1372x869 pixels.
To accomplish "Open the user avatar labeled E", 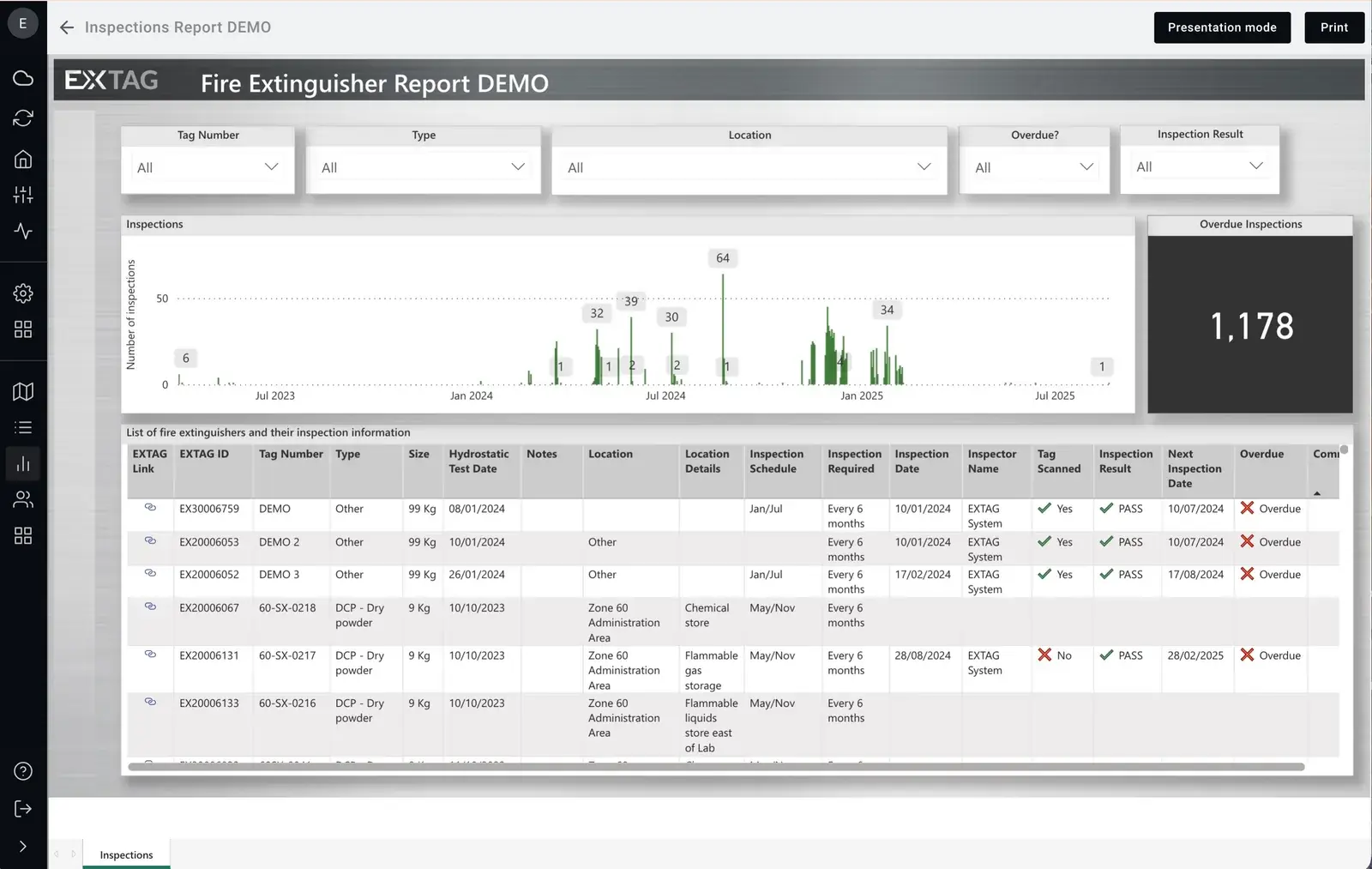I will tap(23, 23).
